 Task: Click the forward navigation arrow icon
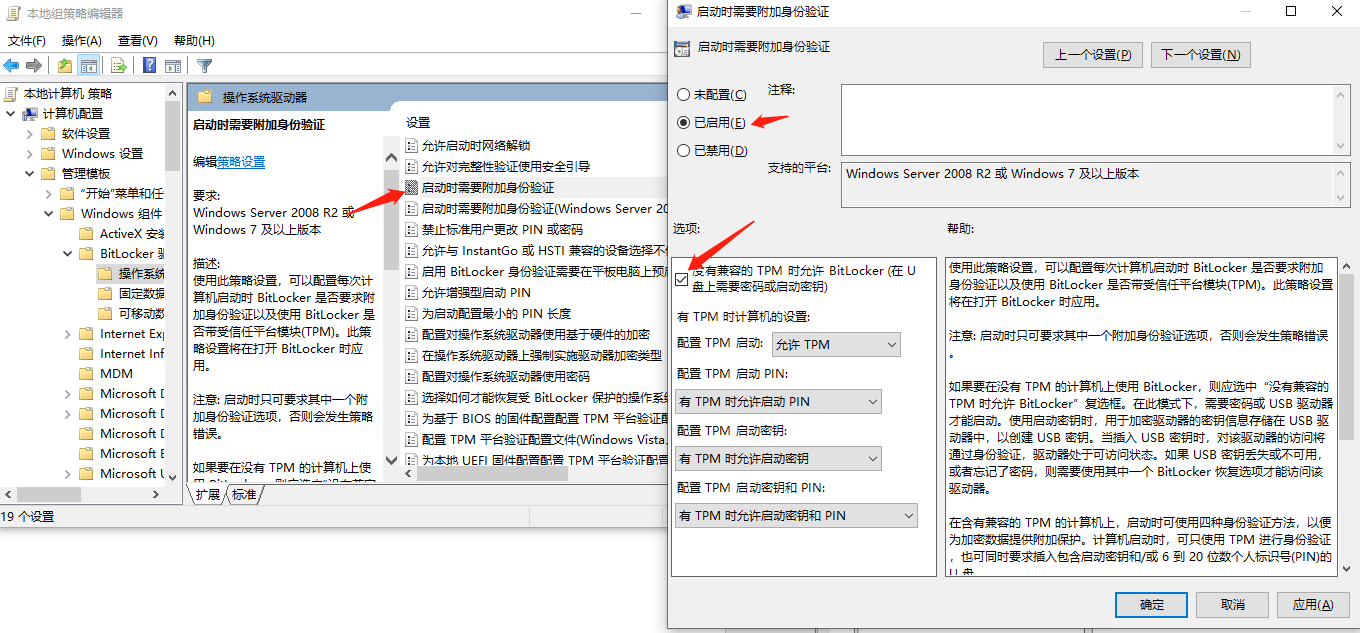[34, 64]
